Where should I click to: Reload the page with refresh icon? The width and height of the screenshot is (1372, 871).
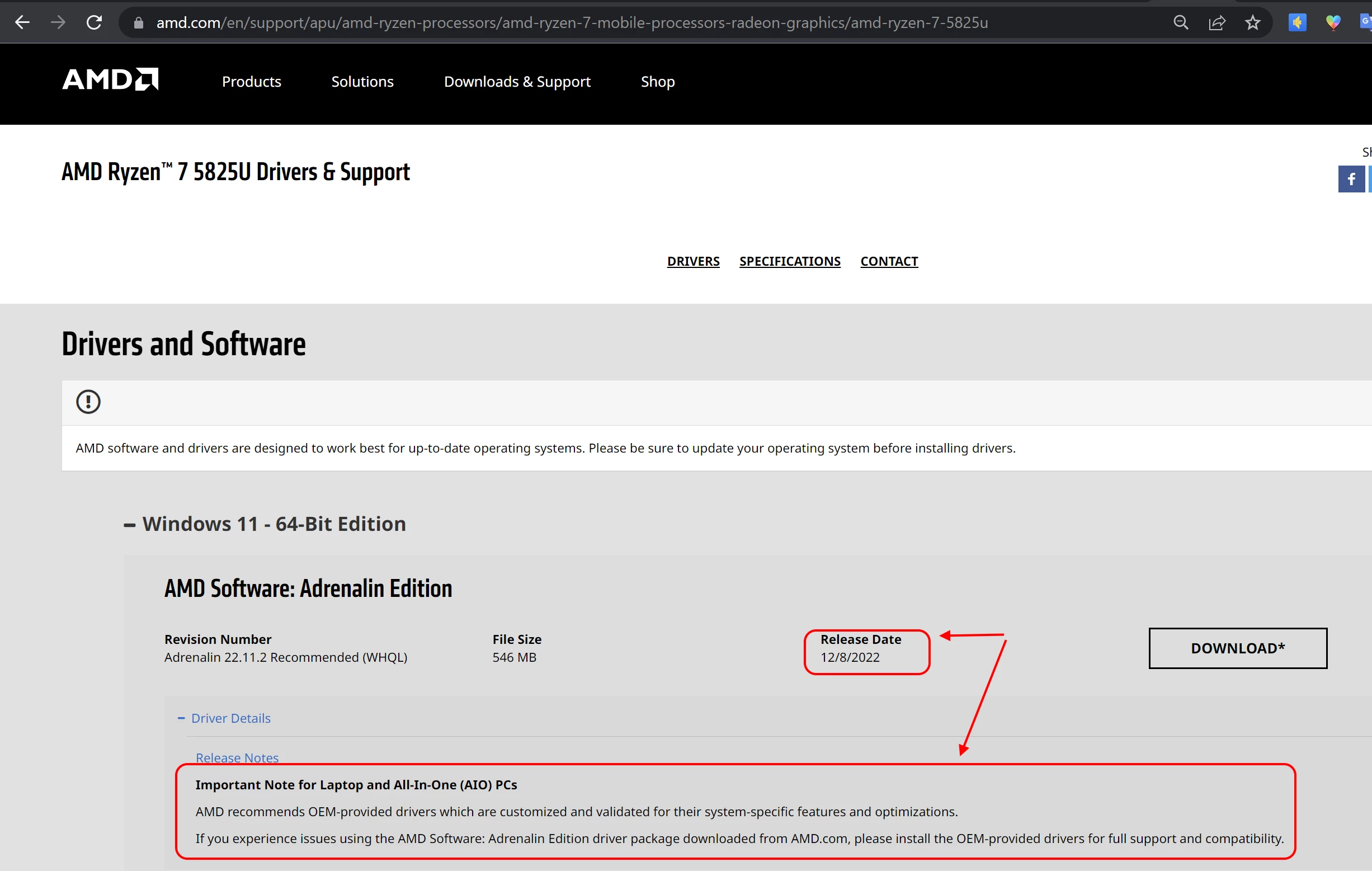click(x=94, y=23)
